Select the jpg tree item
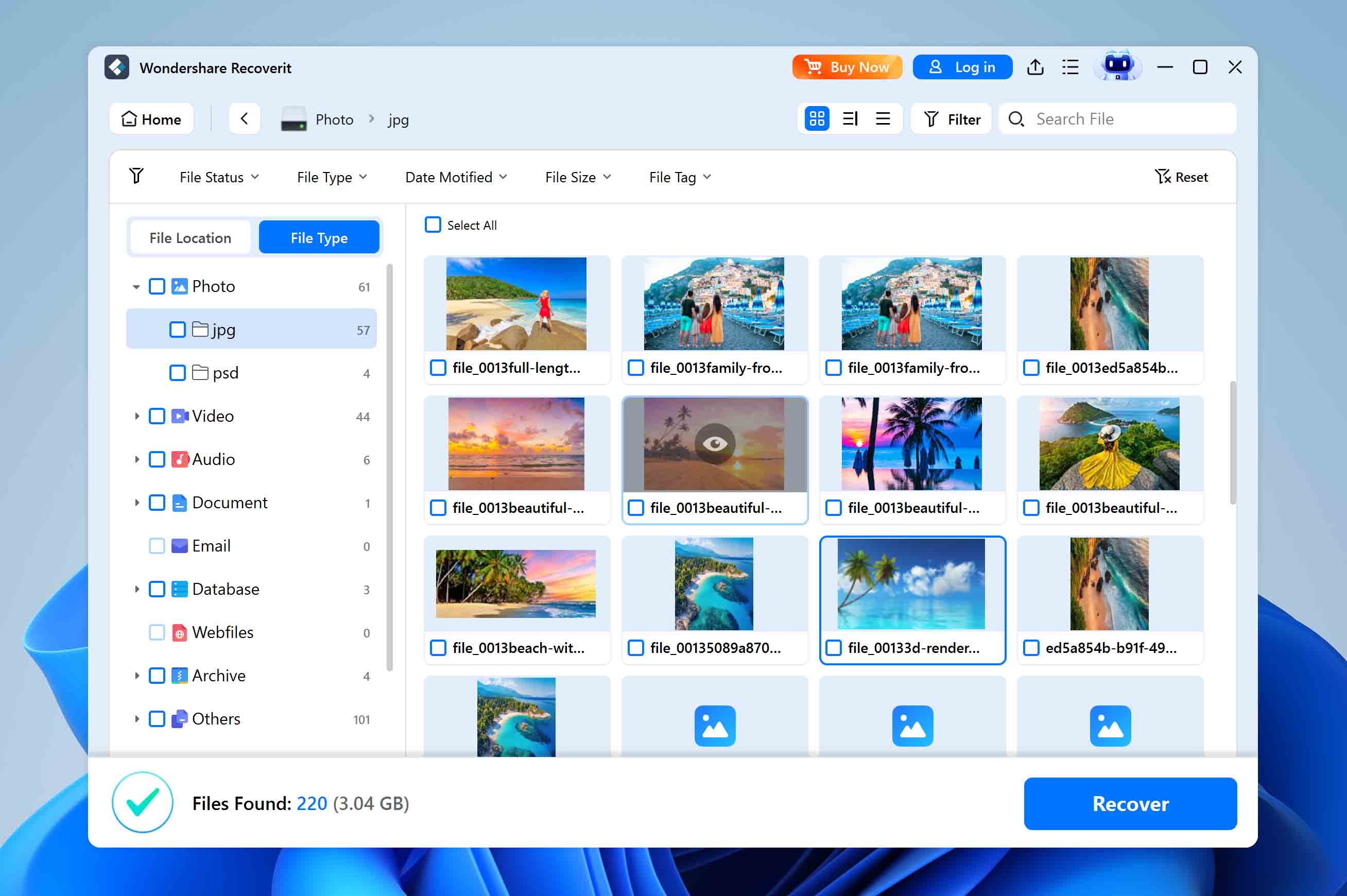This screenshot has height=896, width=1347. coord(251,329)
